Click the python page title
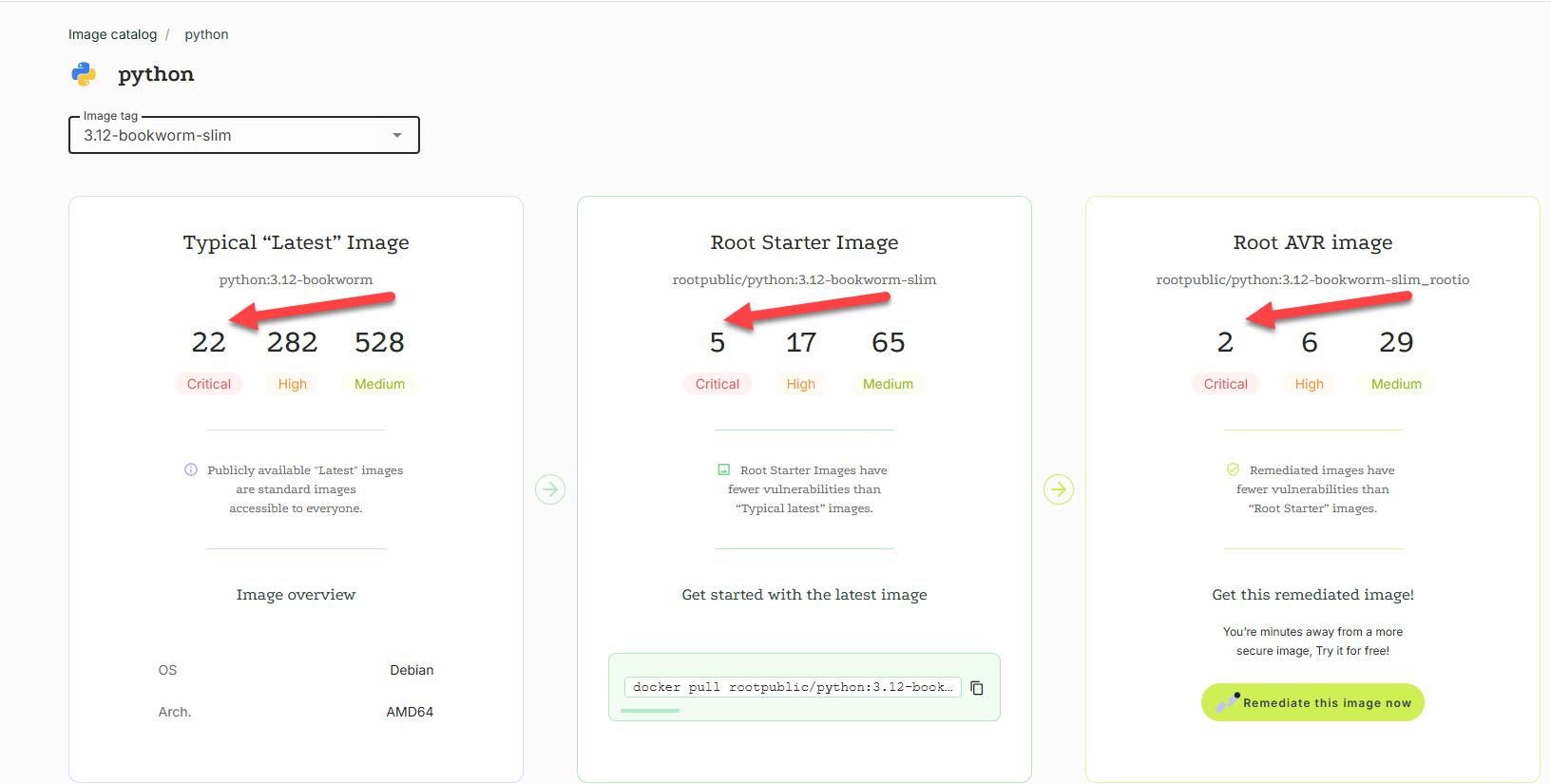Image resolution: width=1551 pixels, height=784 pixels. point(156,74)
